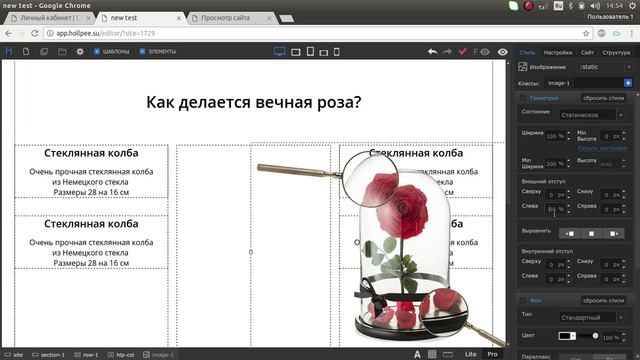Select section-1 in the bottom breadcrumb

(49, 355)
